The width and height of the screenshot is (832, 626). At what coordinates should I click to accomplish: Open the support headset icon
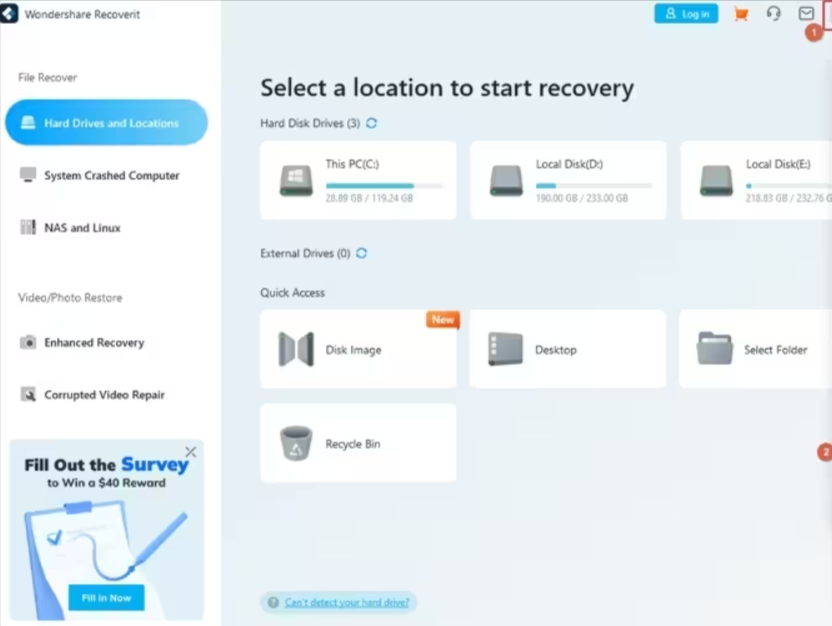point(774,13)
